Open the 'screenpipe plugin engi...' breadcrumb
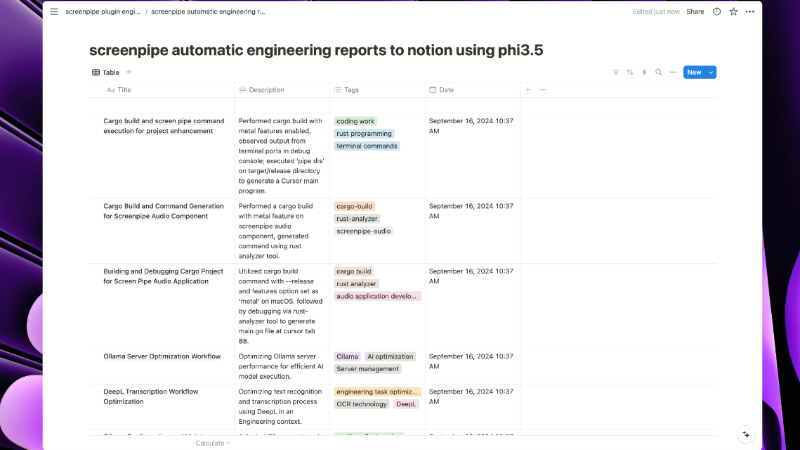 pos(103,11)
